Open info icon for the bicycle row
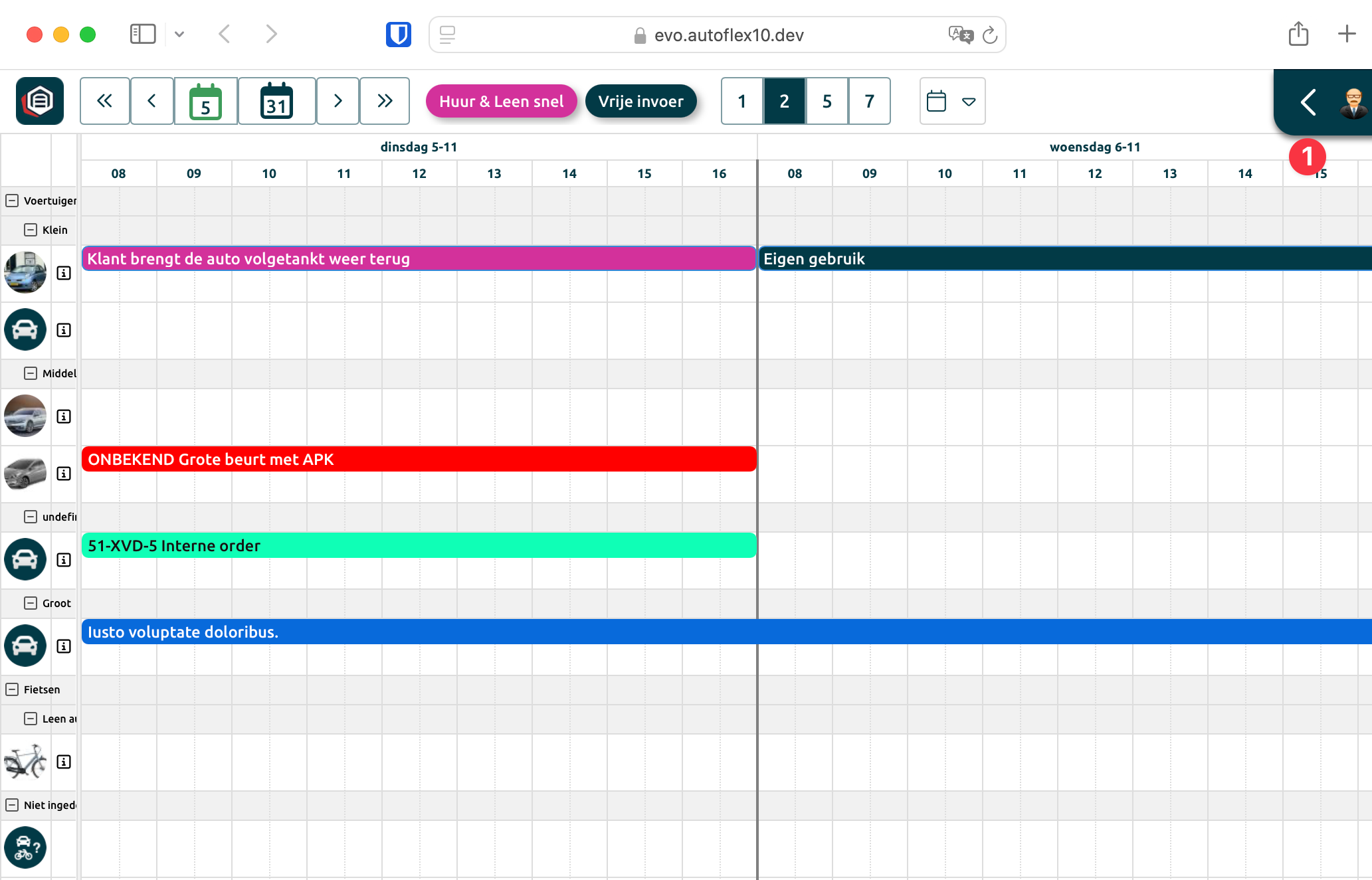Screen dimensions: 1372x880 64,762
